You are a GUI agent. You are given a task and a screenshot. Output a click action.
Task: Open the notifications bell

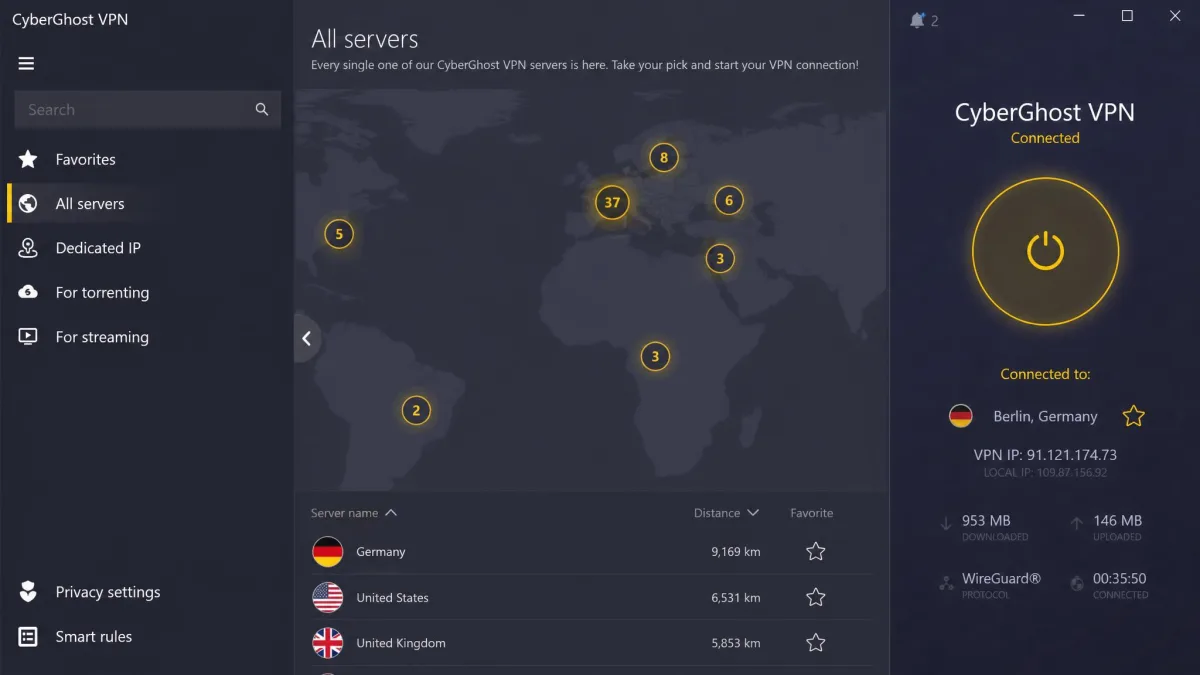[x=917, y=20]
